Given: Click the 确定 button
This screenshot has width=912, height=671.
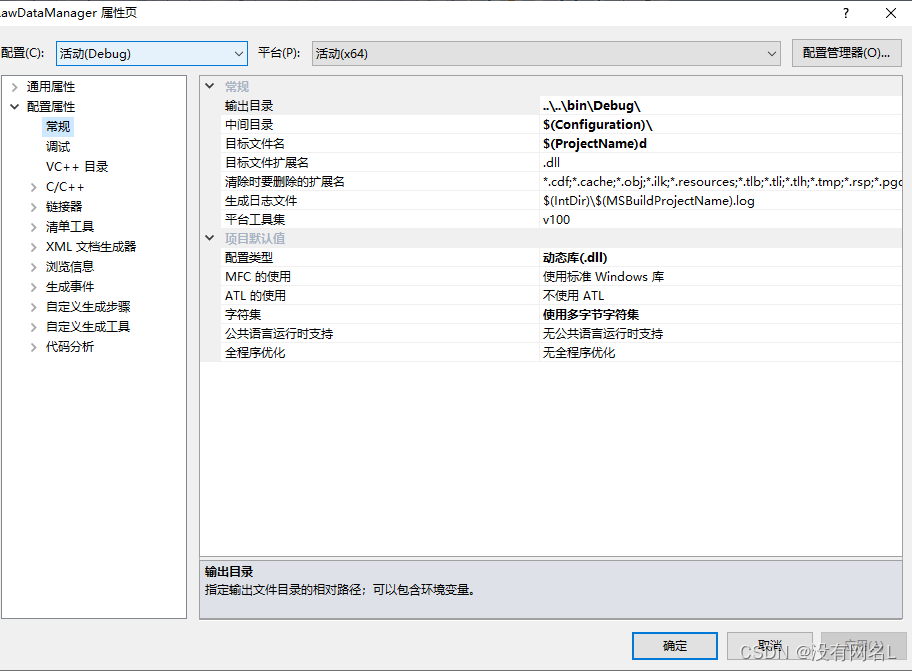Looking at the screenshot, I should tap(674, 645).
